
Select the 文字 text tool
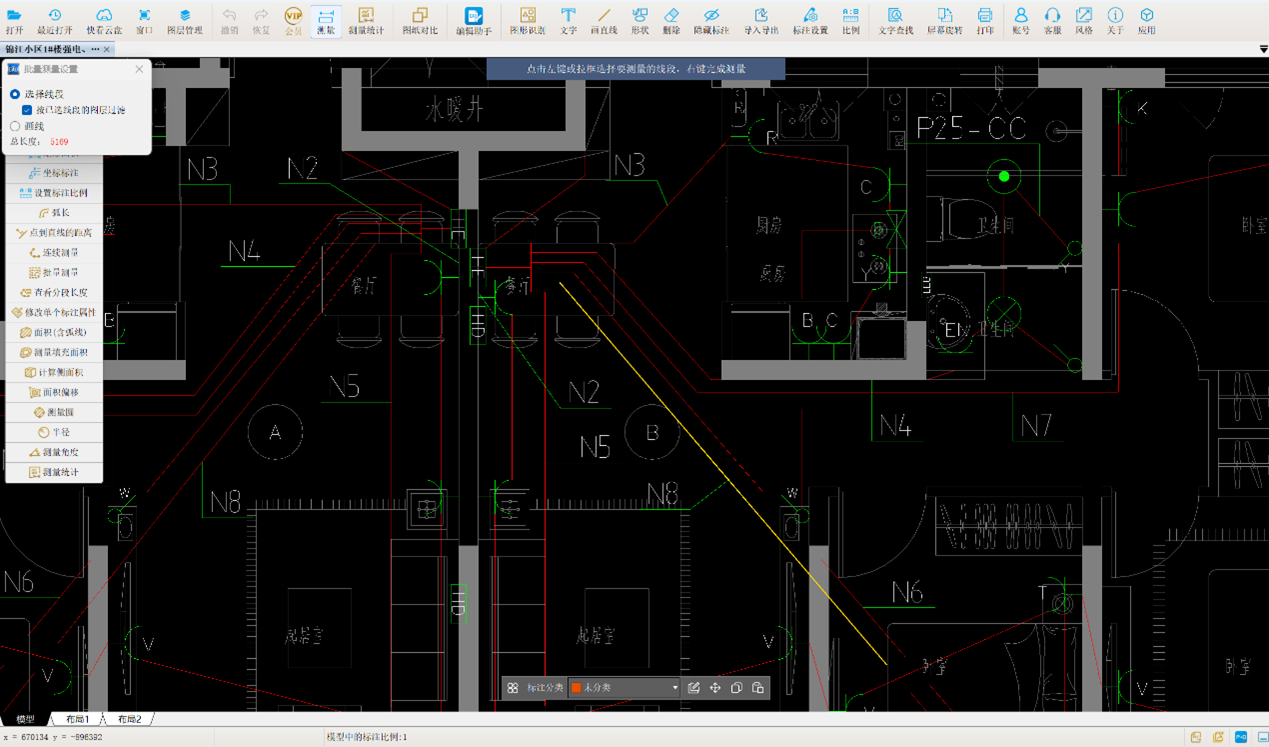pyautogui.click(x=568, y=20)
